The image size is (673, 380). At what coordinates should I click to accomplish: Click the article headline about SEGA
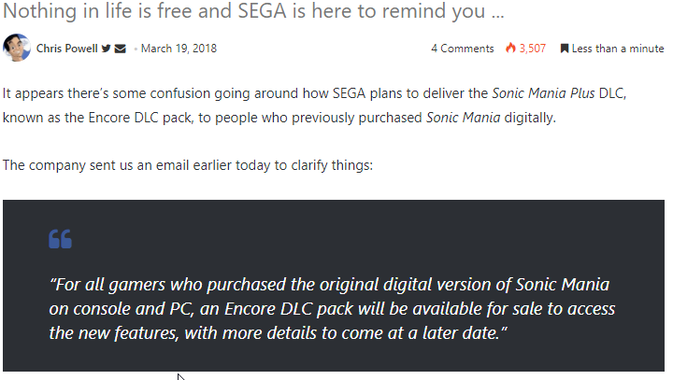253,11
